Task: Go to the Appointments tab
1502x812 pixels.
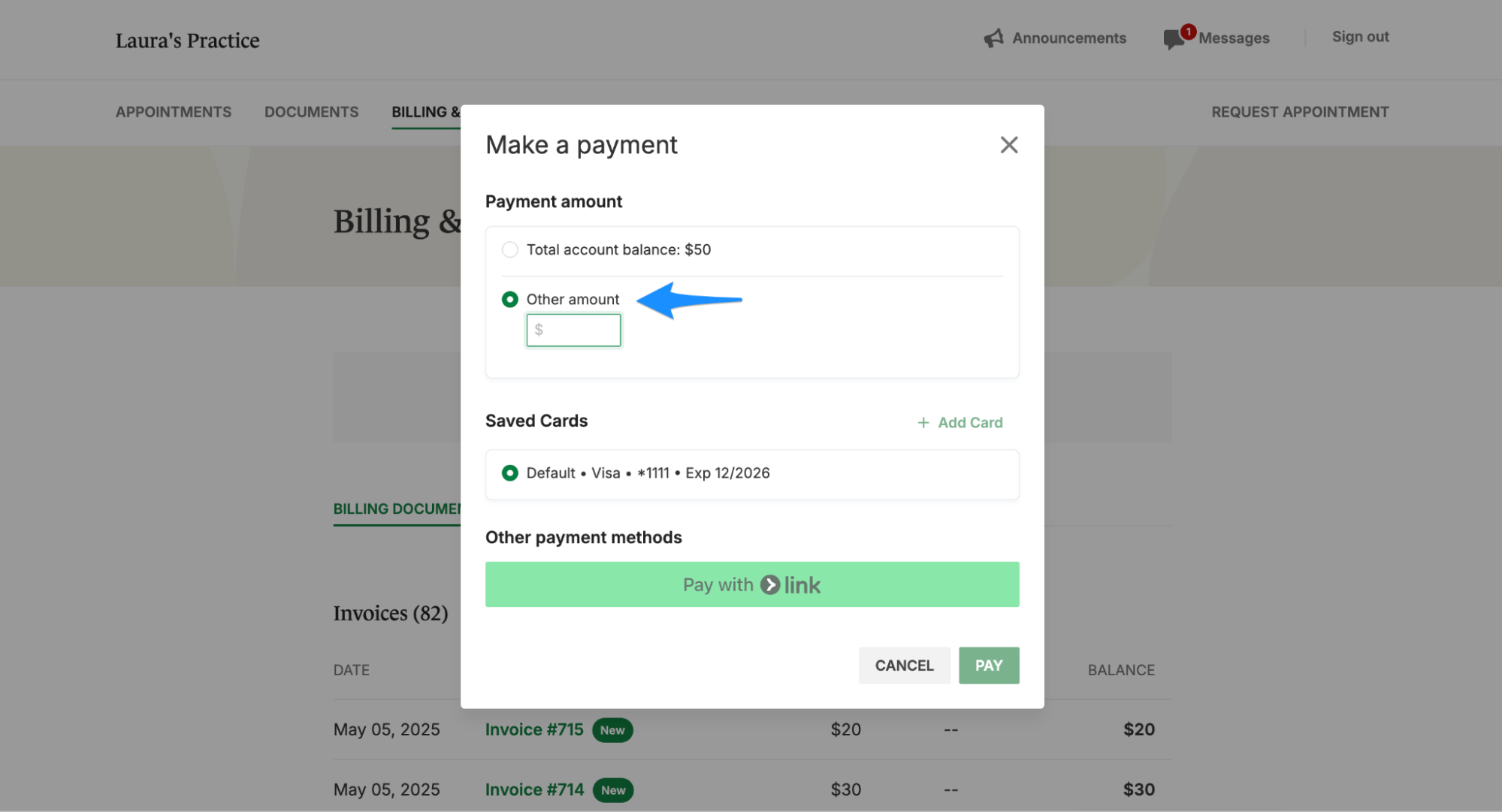Action: tap(174, 112)
